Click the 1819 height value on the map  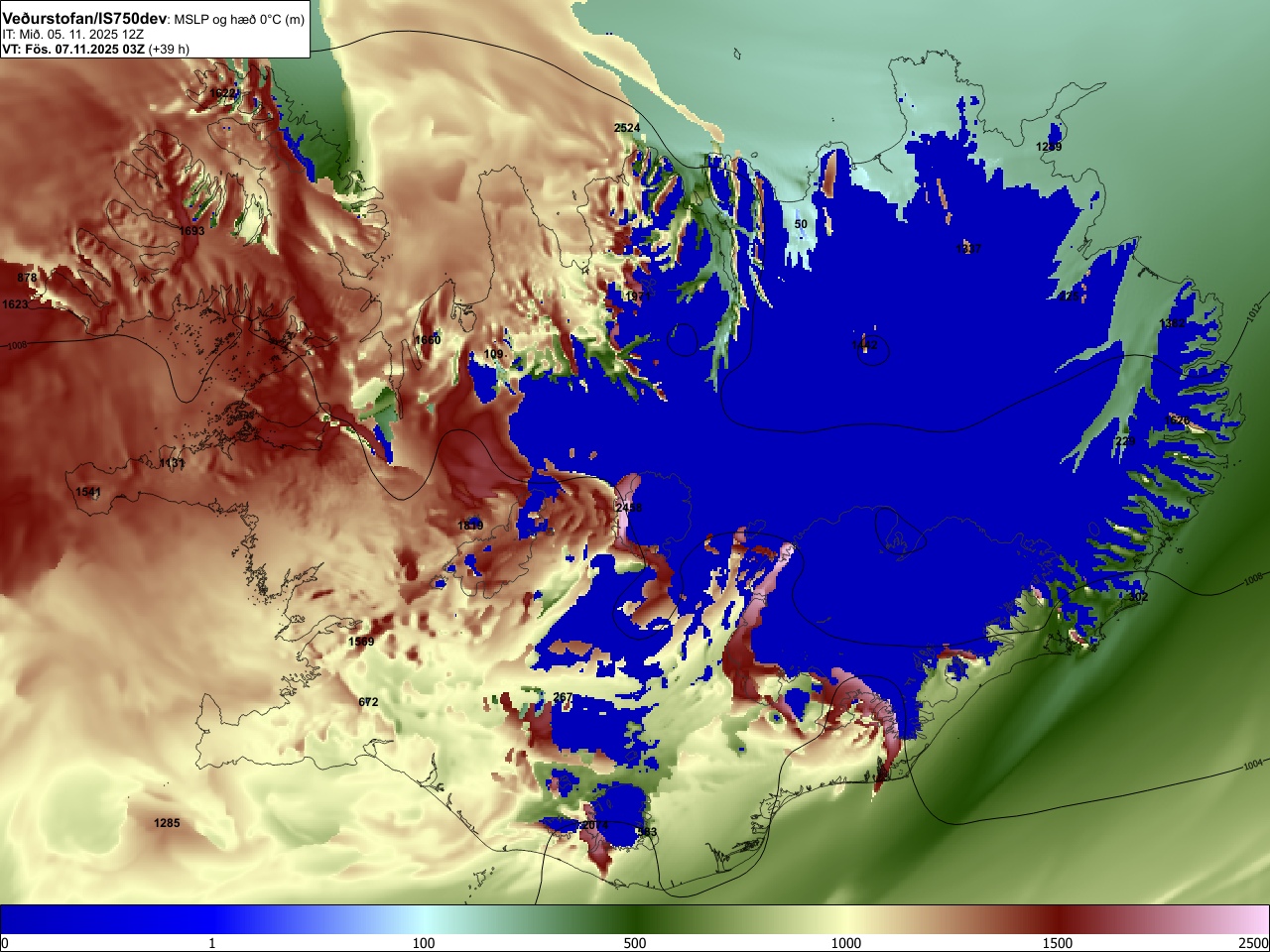pos(470,525)
